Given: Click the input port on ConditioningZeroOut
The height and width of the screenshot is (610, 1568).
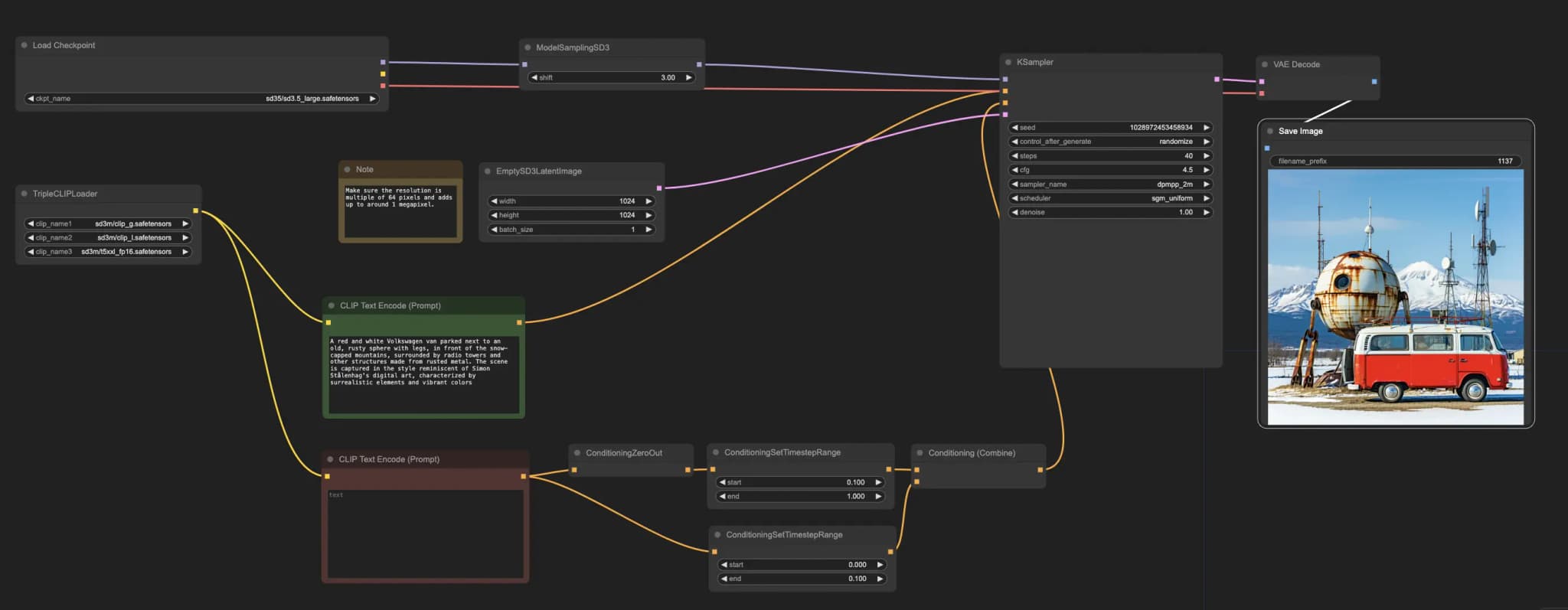Looking at the screenshot, I should (x=574, y=470).
